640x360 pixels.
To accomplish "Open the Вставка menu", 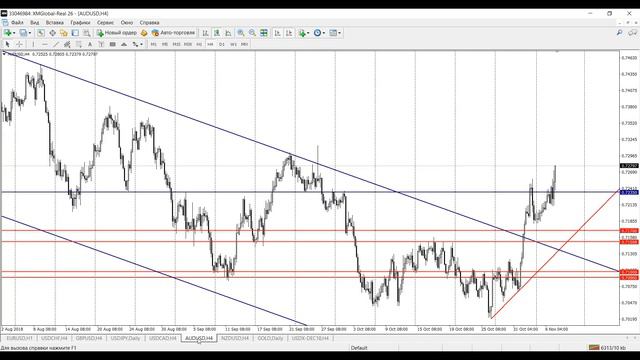I will pos(55,22).
